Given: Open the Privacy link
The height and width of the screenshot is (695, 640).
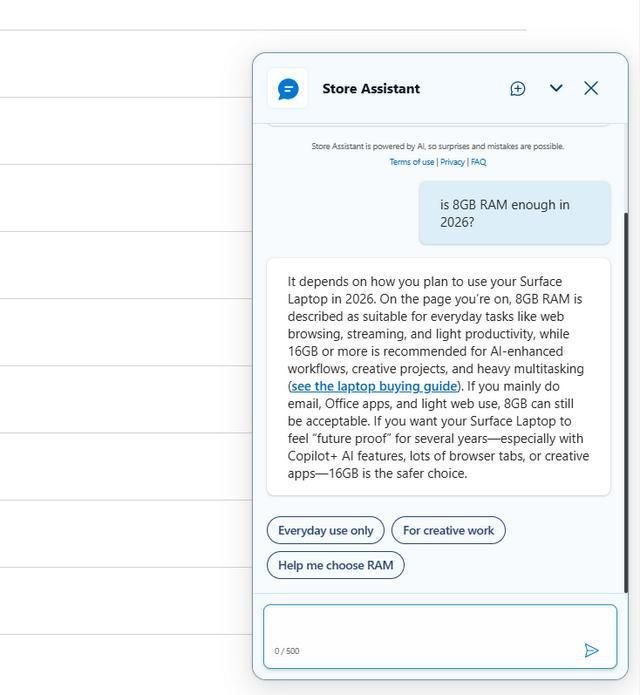Looking at the screenshot, I should pos(452,162).
